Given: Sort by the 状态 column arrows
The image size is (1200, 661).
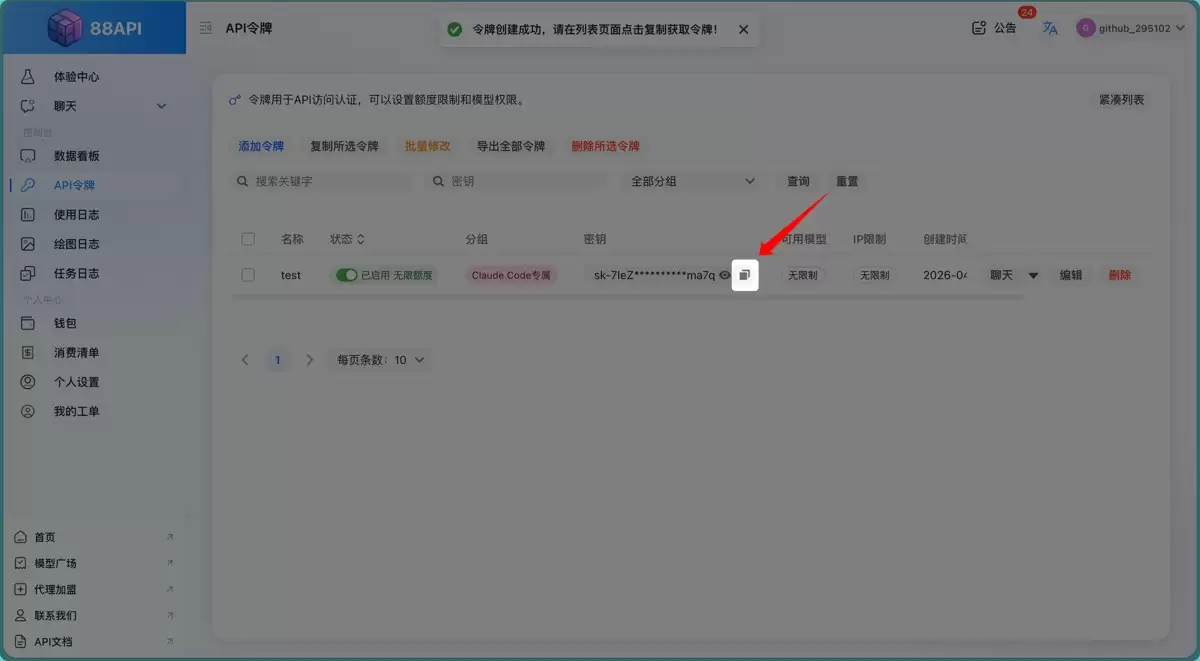Looking at the screenshot, I should point(361,239).
